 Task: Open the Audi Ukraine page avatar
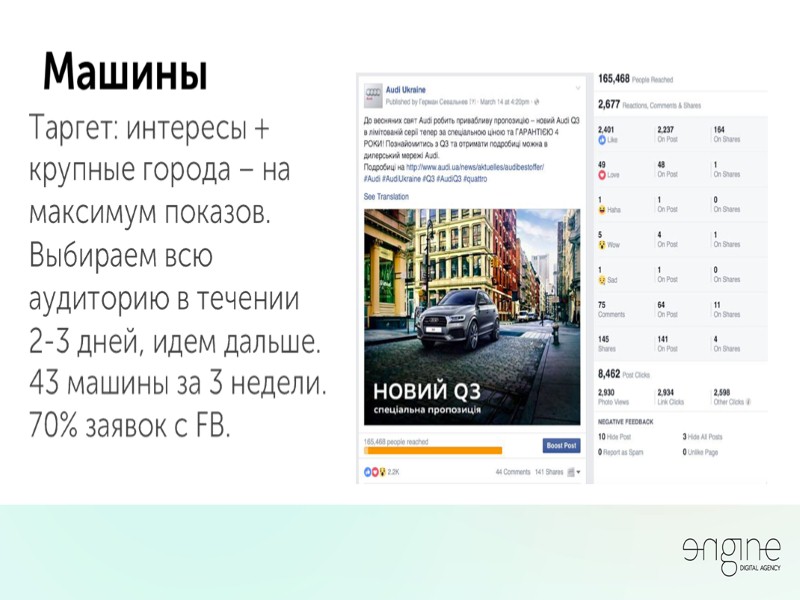[x=373, y=95]
